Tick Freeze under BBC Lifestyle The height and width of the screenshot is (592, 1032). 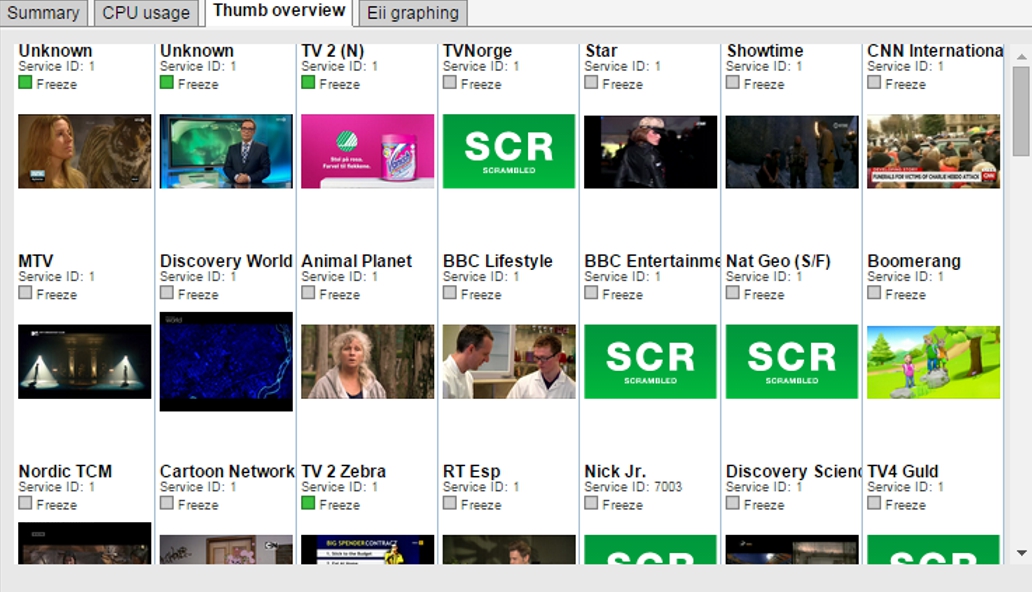[x=450, y=292]
